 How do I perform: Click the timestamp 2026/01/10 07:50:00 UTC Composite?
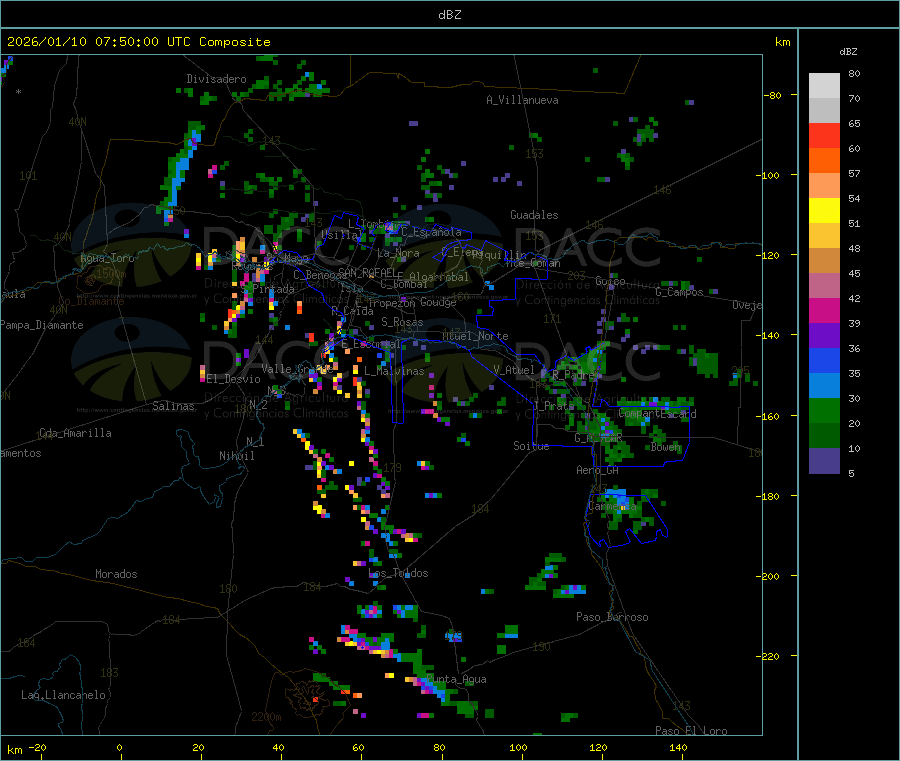click(138, 42)
